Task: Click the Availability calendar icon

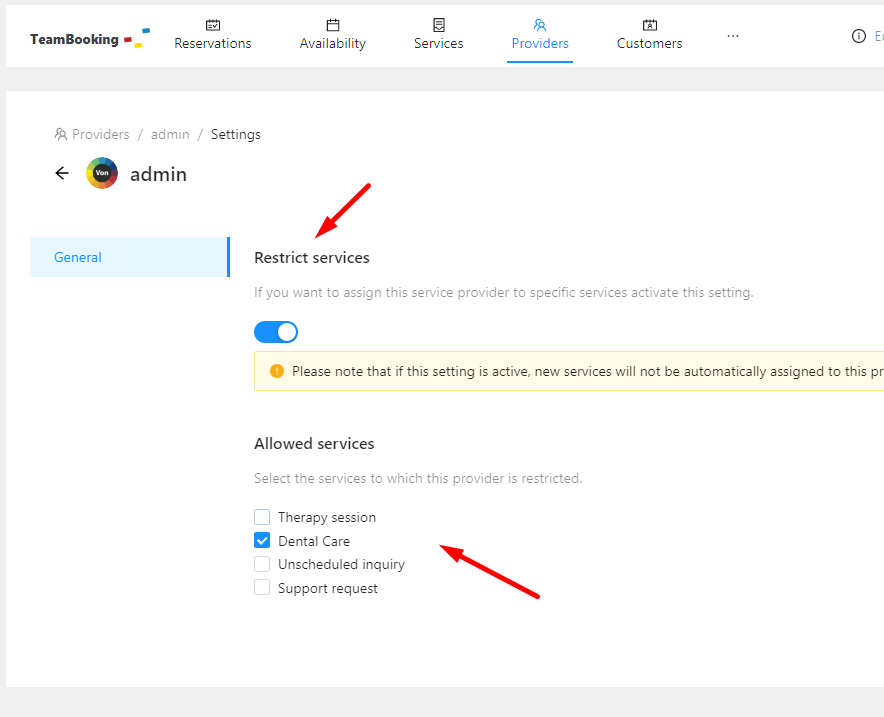Action: [x=333, y=25]
